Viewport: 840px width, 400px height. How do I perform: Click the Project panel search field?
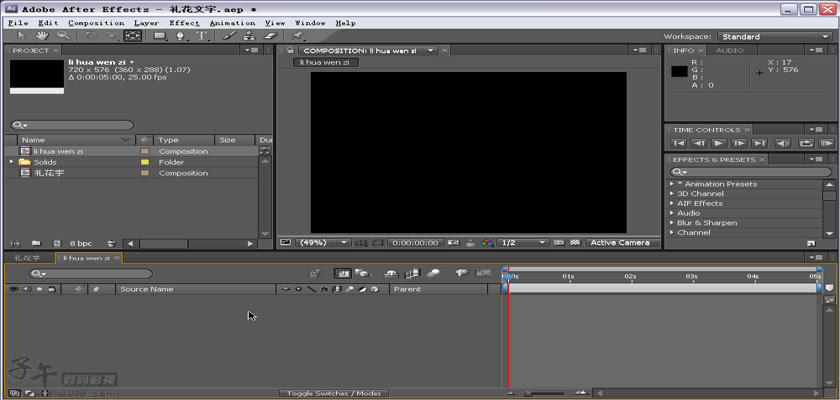pyautogui.click(x=72, y=125)
